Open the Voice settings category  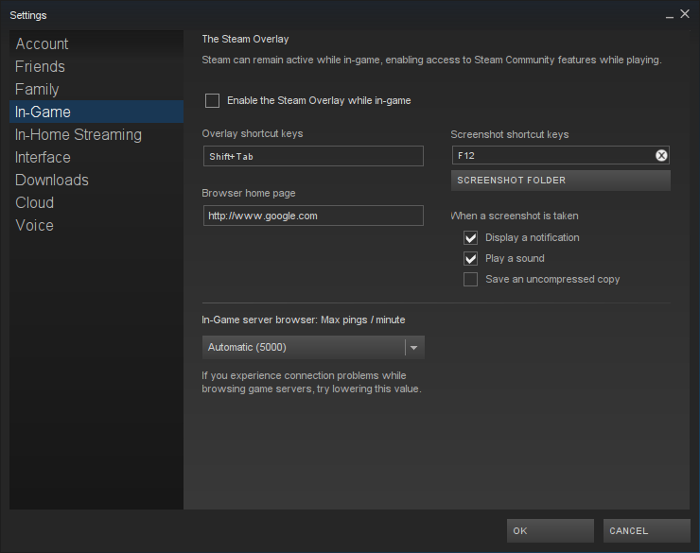(x=96, y=225)
